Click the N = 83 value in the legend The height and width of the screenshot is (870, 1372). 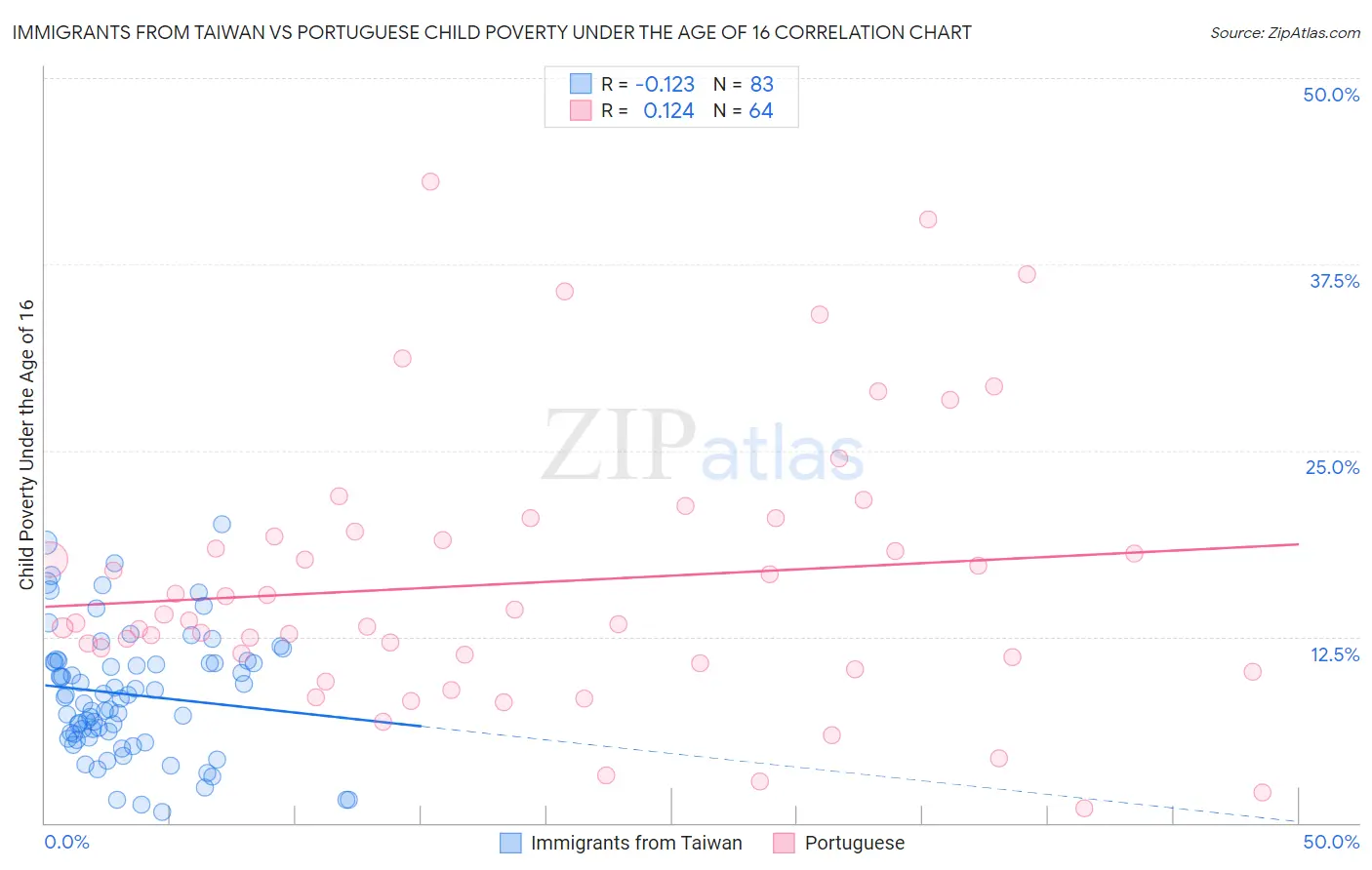tap(744, 84)
